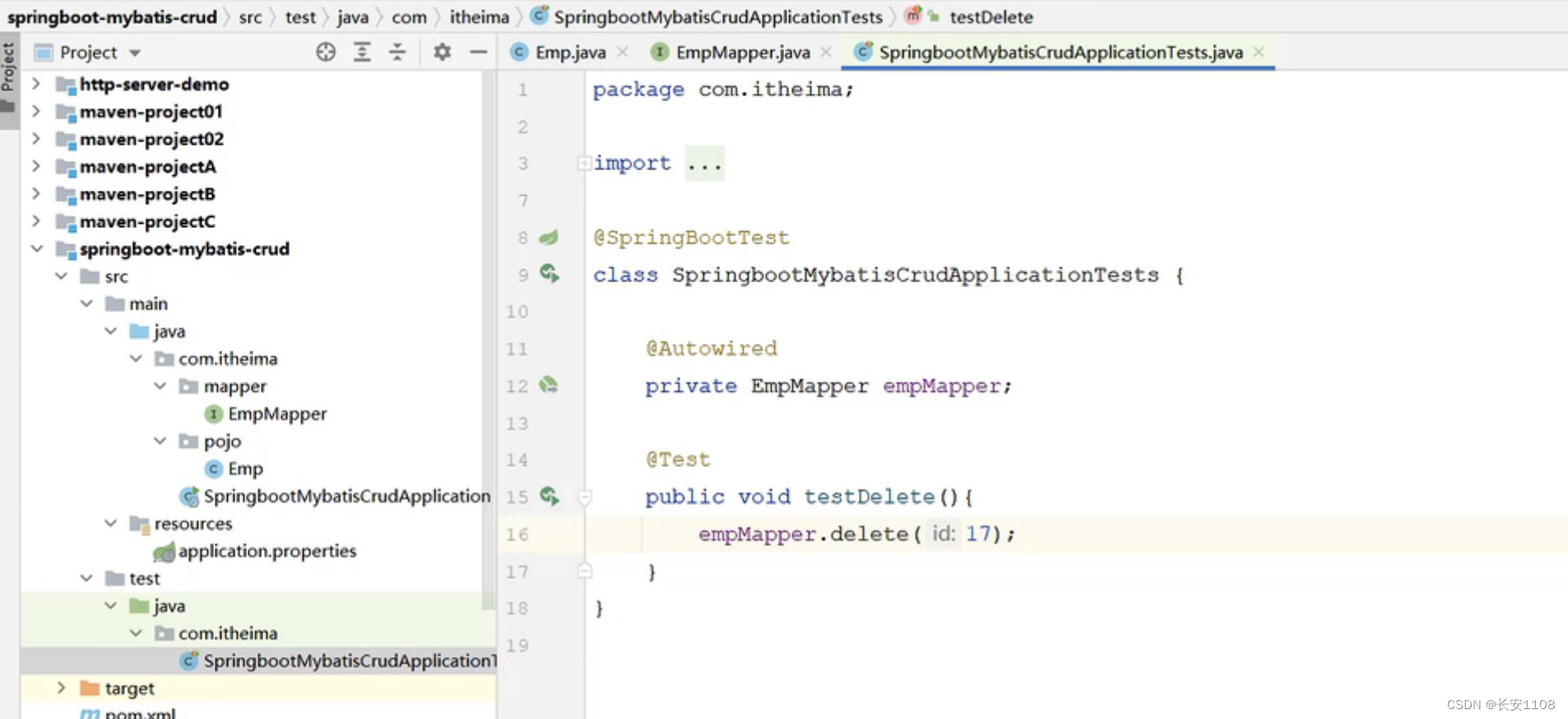The height and width of the screenshot is (719, 1568).
Task: Click the Spring leaf gutter icon on line 8
Action: point(549,238)
